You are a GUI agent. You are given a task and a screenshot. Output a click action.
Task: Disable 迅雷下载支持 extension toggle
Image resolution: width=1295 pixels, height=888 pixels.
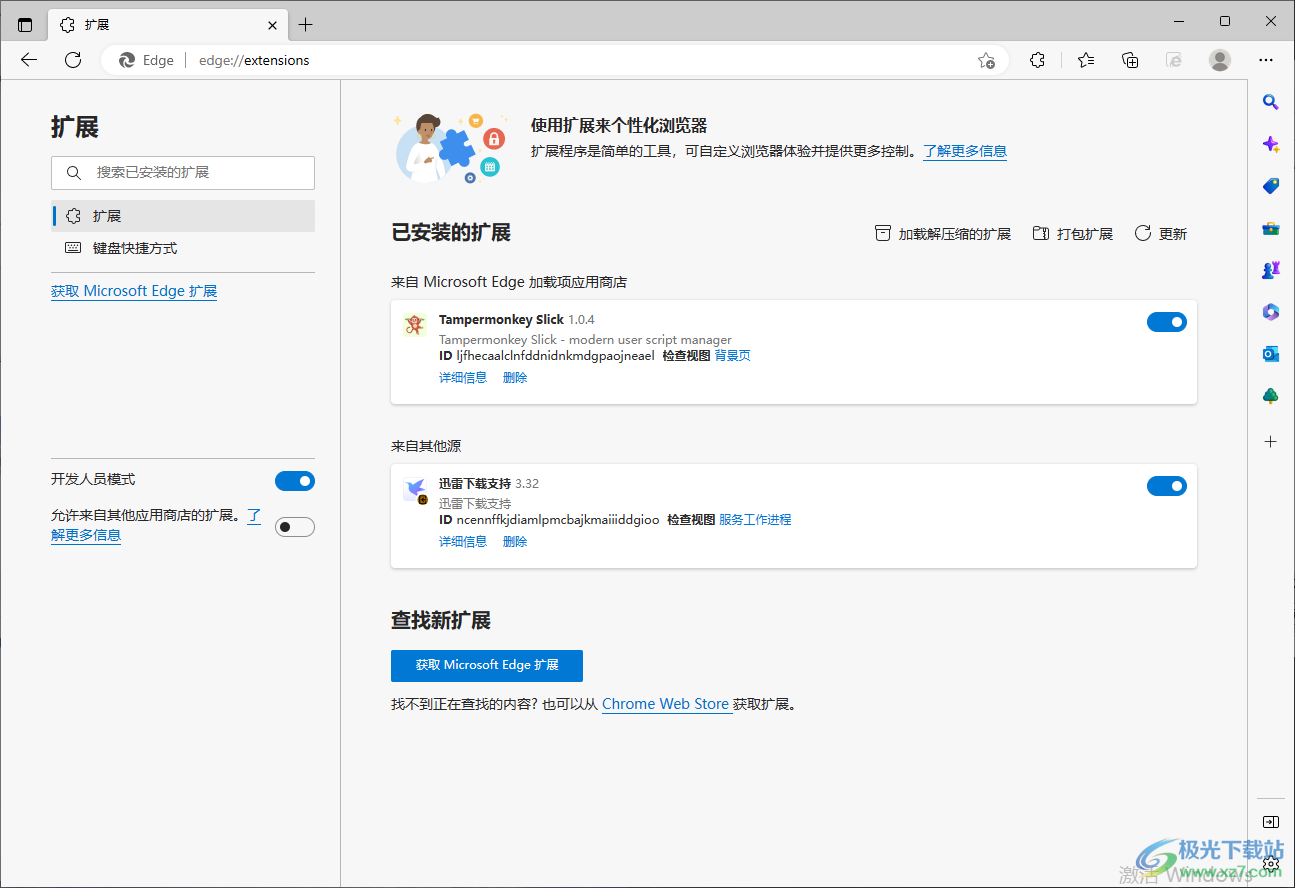[x=1167, y=486]
